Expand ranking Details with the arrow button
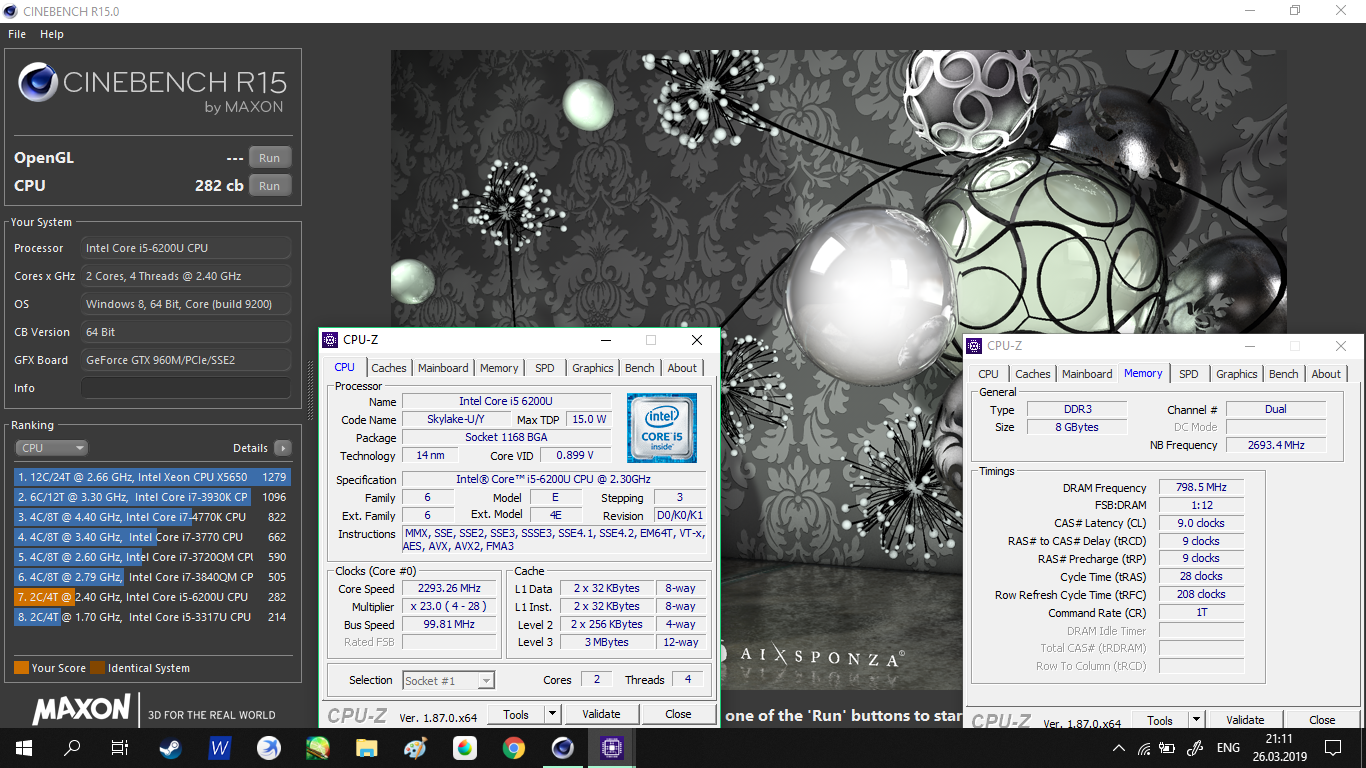Image resolution: width=1366 pixels, height=768 pixels. click(x=283, y=448)
